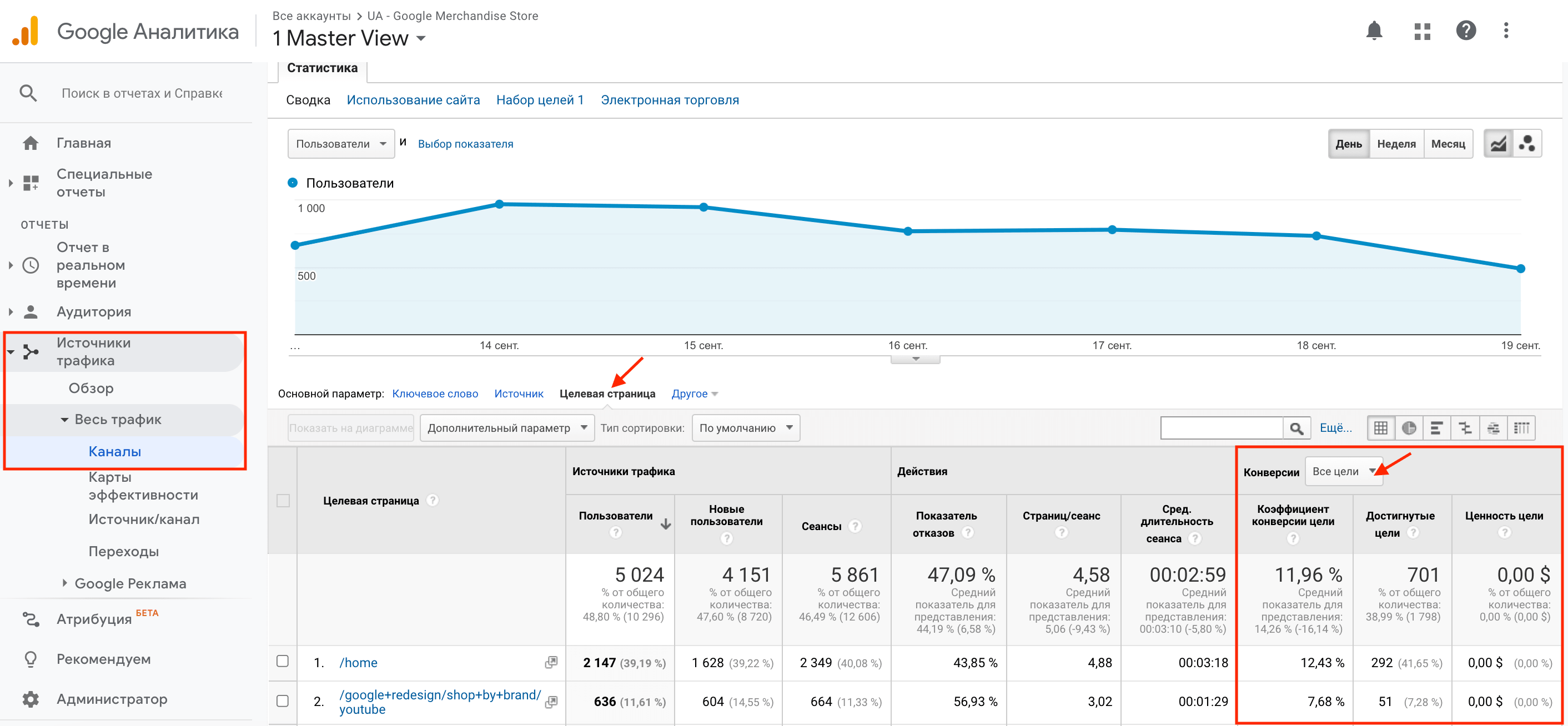
Task: Click the Администратор gear icon
Action: point(31,699)
